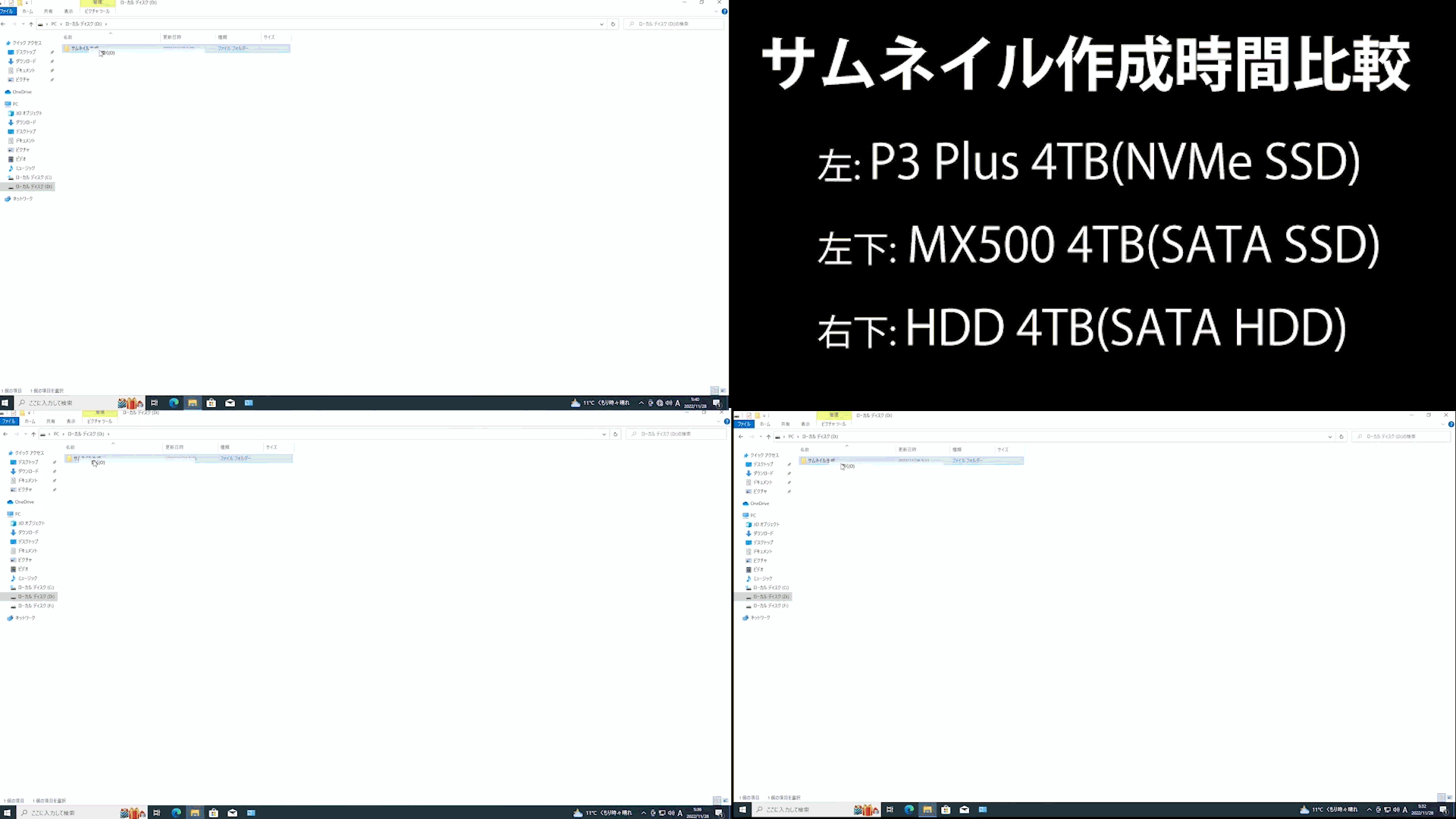This screenshot has height=819, width=1456.
Task: Open Edge on the bottom-left taskbar
Action: click(x=176, y=813)
